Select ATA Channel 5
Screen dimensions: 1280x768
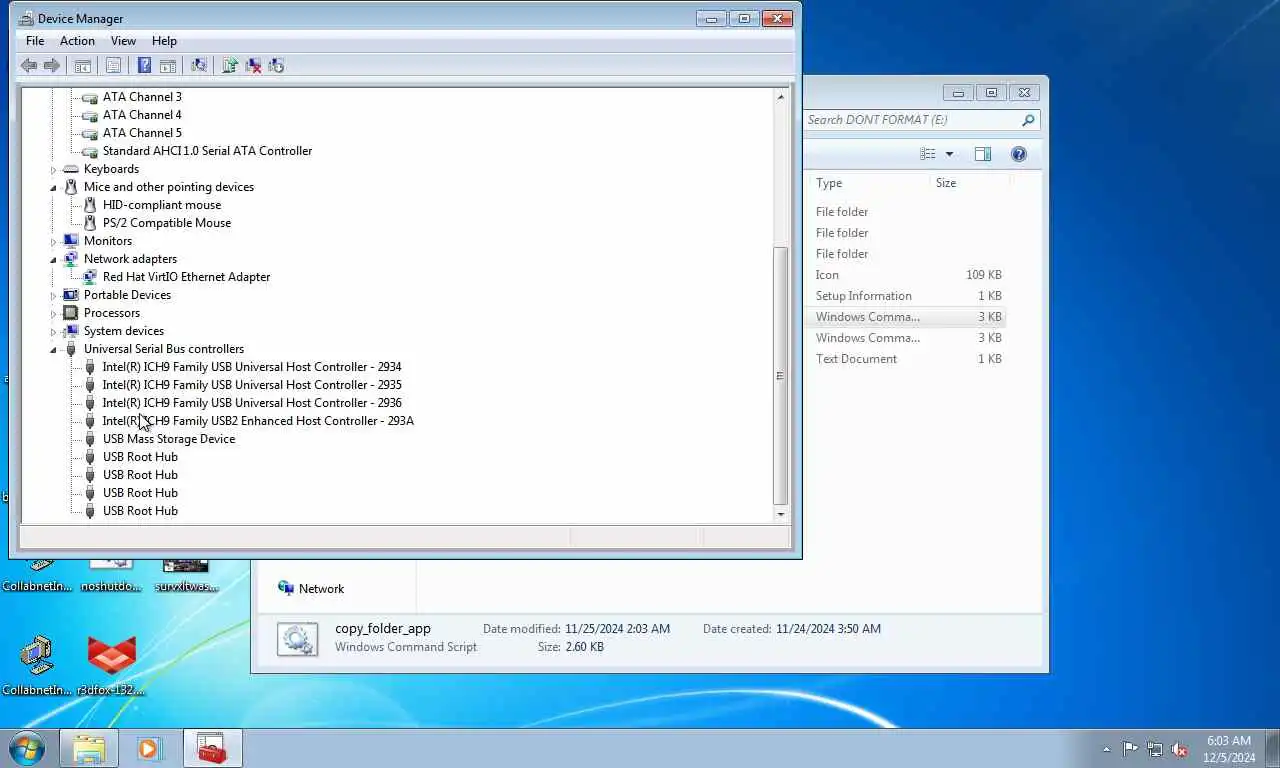[142, 133]
